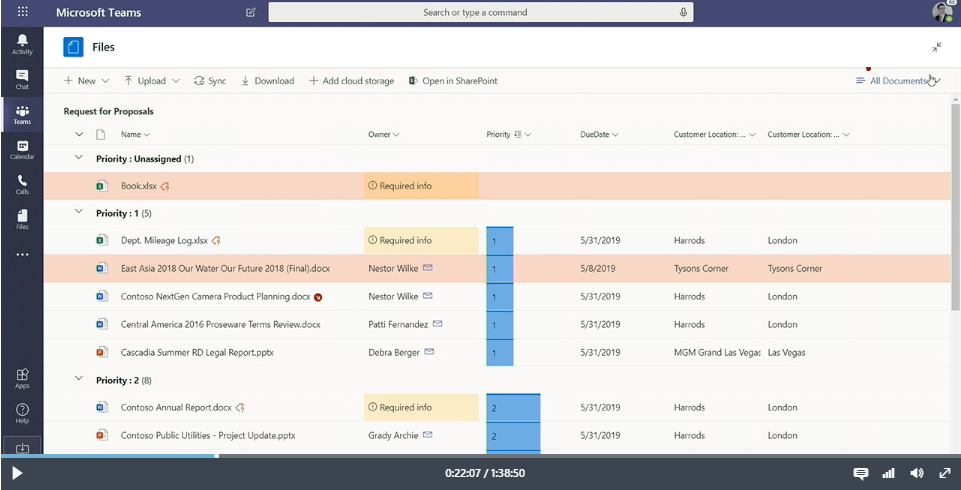Click Add cloud storage
Screen dimensions: 961x490
(x=351, y=81)
